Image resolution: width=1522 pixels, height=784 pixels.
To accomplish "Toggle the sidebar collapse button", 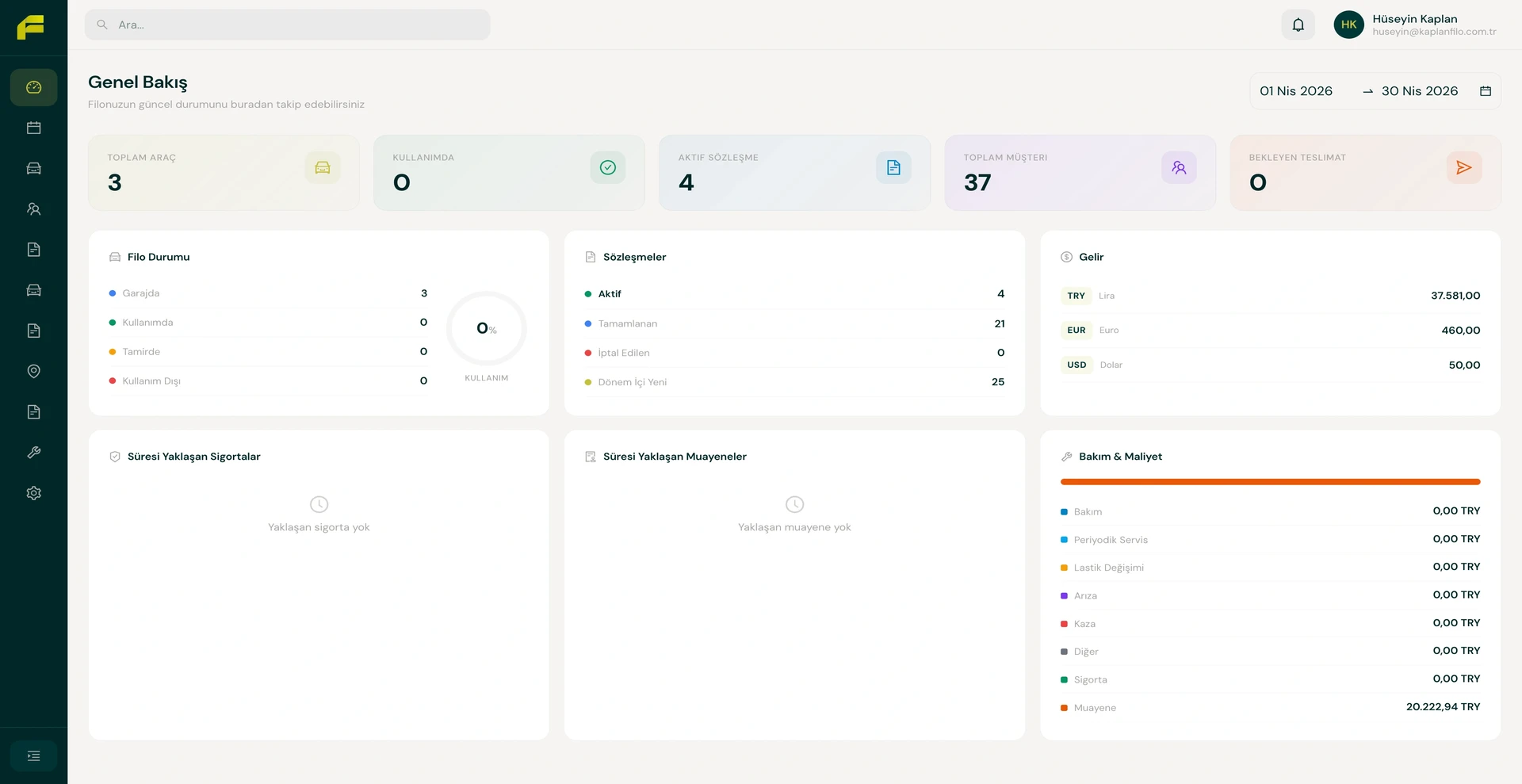I will pyautogui.click(x=33, y=756).
